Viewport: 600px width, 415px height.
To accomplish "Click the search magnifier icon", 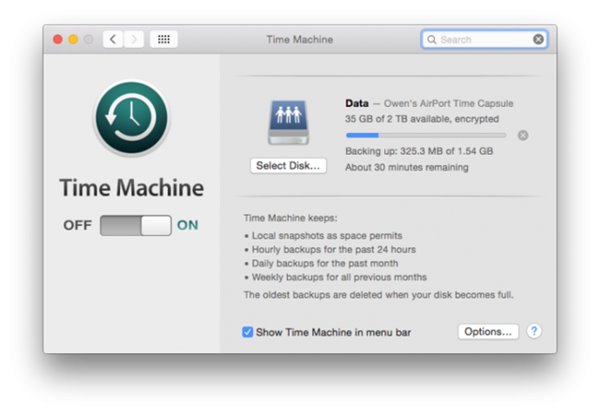I will [x=432, y=40].
